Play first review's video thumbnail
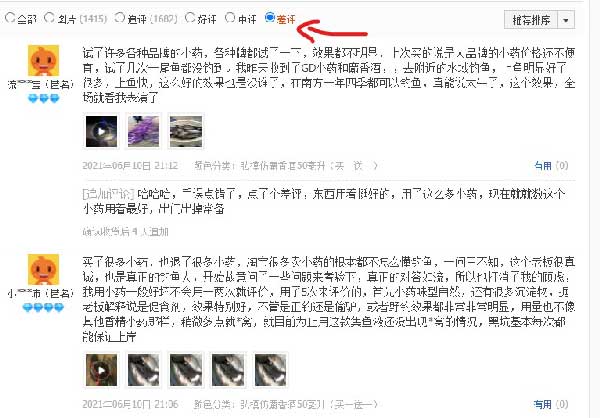600x418 pixels. coord(101,131)
